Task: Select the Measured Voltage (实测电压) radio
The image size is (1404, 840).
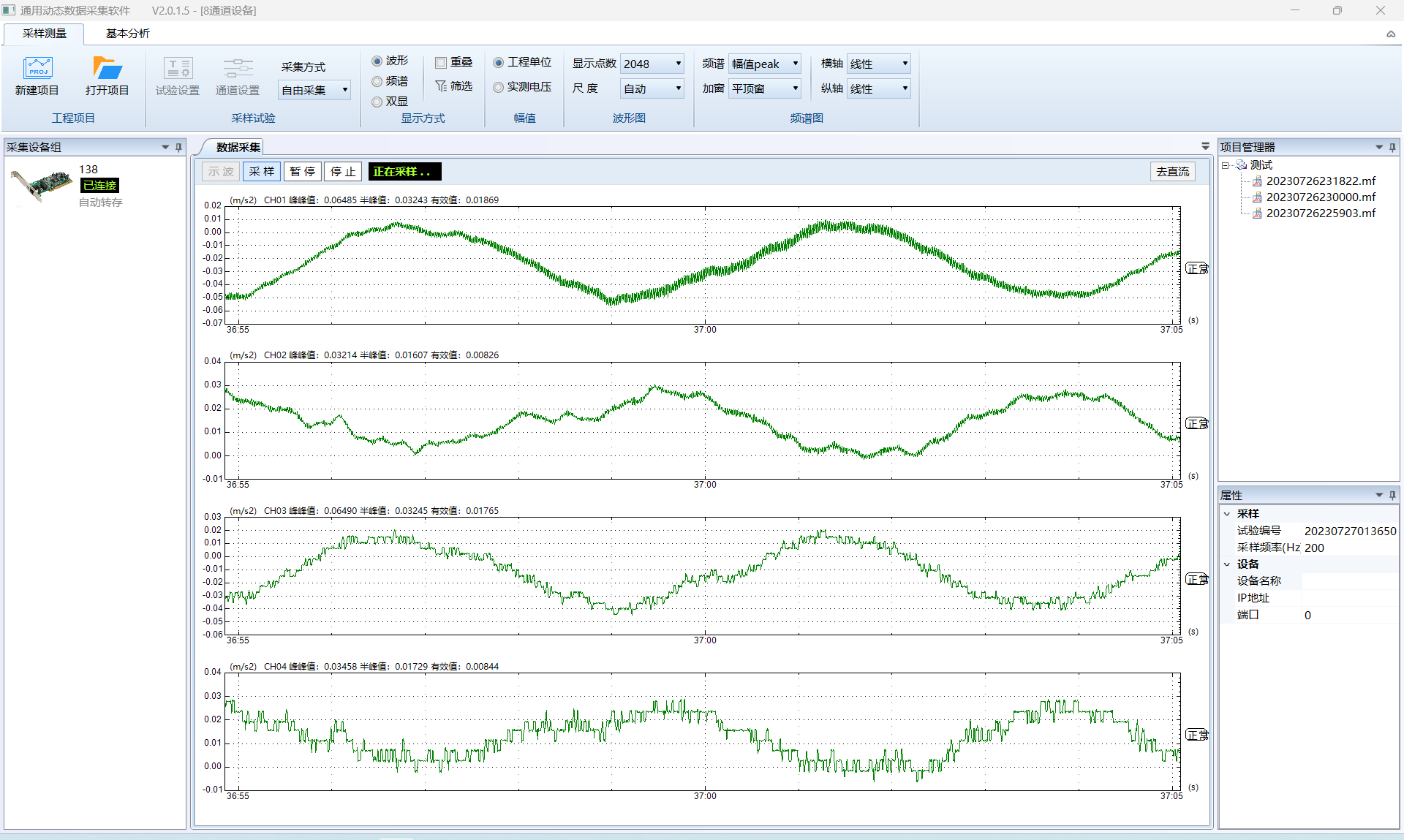Action: [499, 87]
